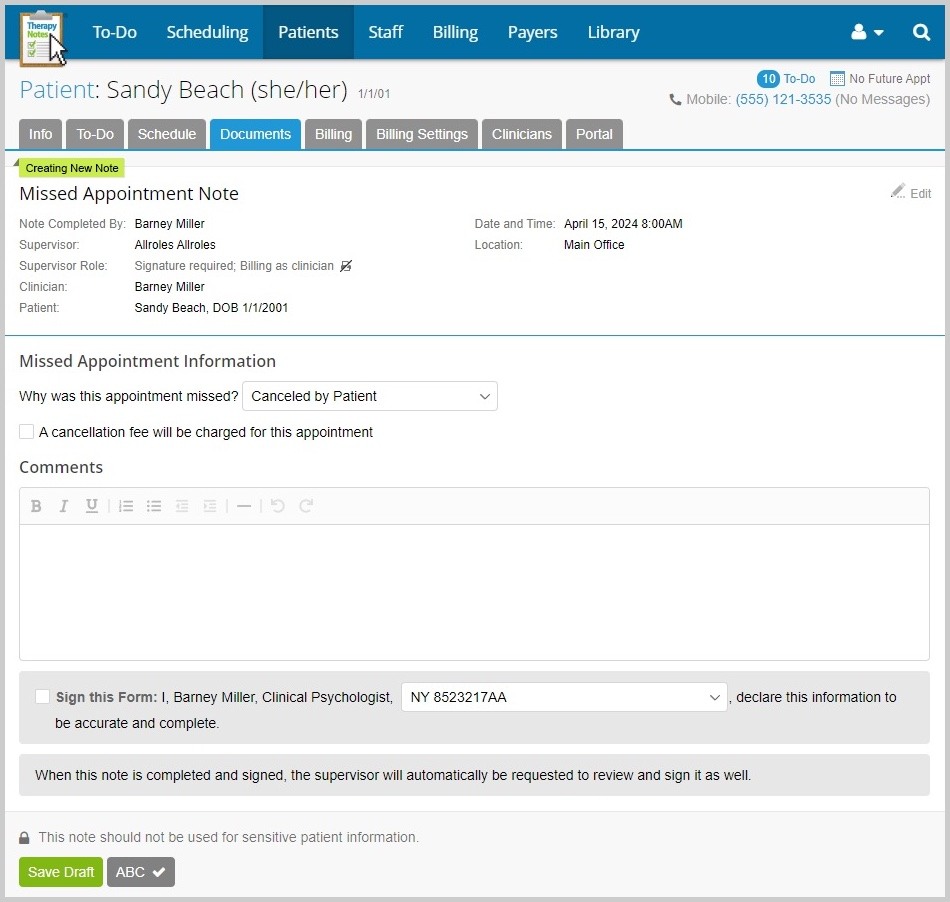Click the Undo arrow in the comments editor
The width and height of the screenshot is (950, 902).
click(x=277, y=506)
